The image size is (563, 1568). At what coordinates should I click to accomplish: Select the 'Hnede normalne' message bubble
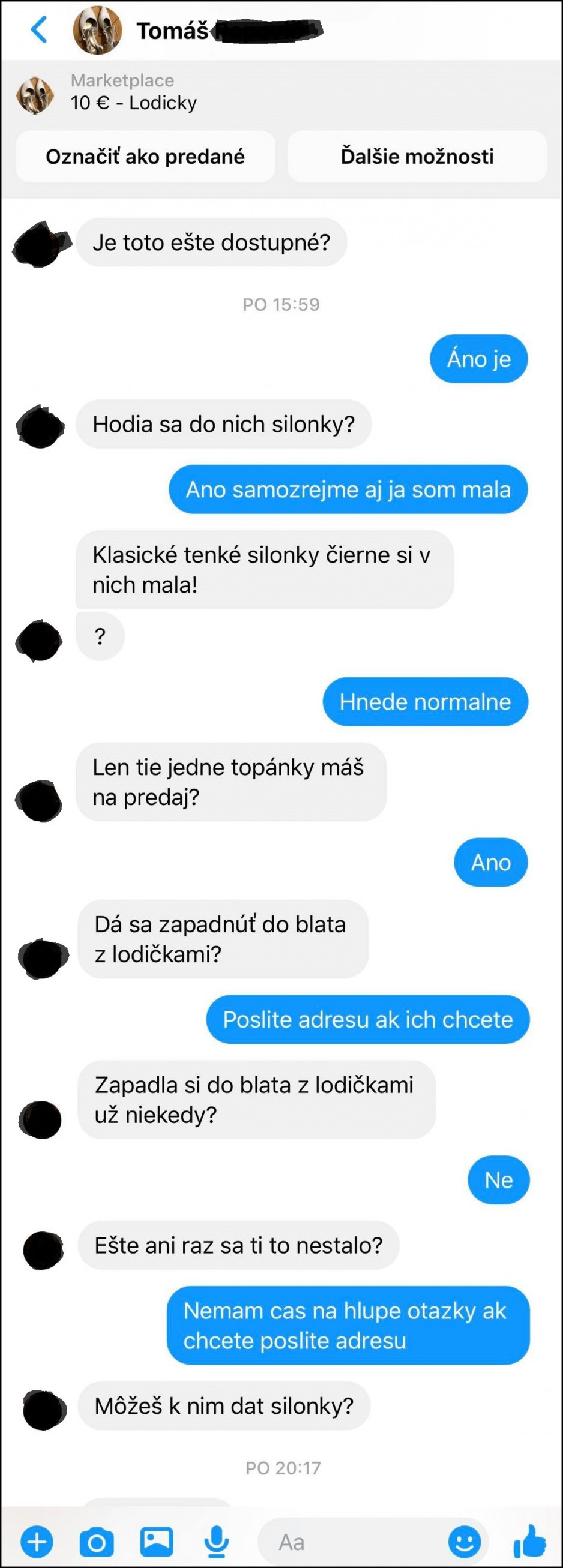[426, 701]
